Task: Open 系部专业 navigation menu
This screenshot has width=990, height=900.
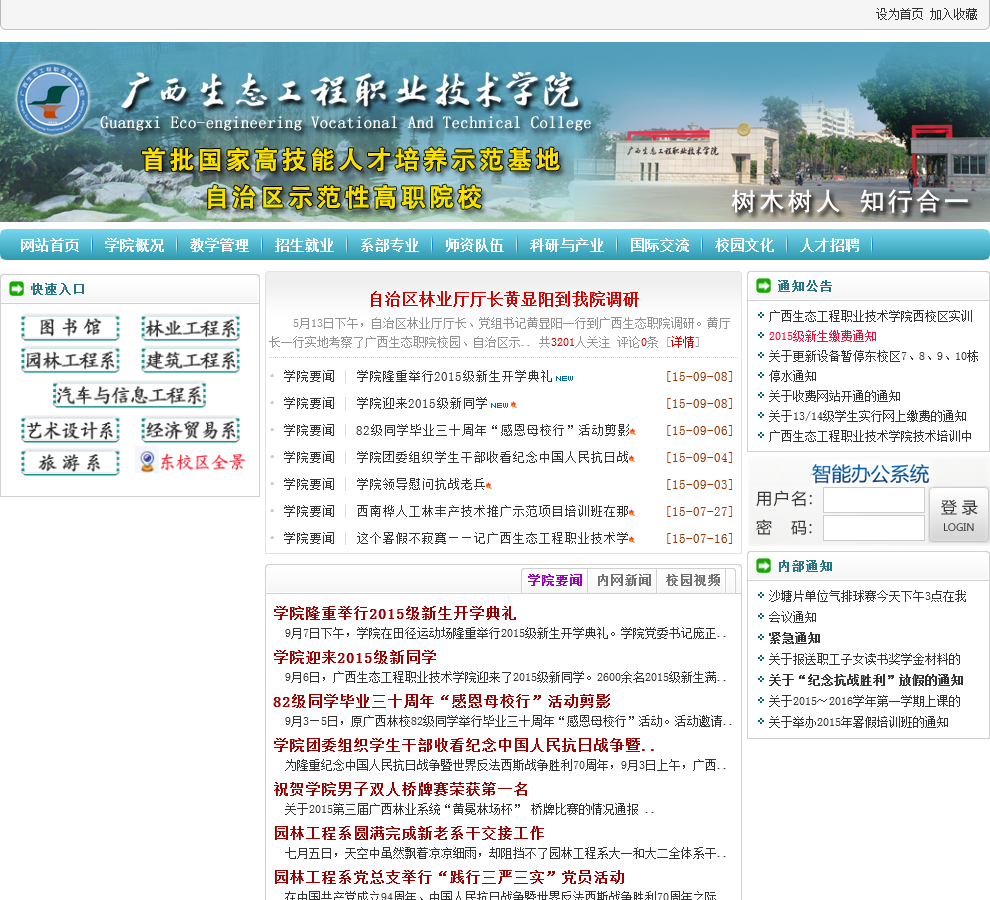Action: [x=390, y=245]
